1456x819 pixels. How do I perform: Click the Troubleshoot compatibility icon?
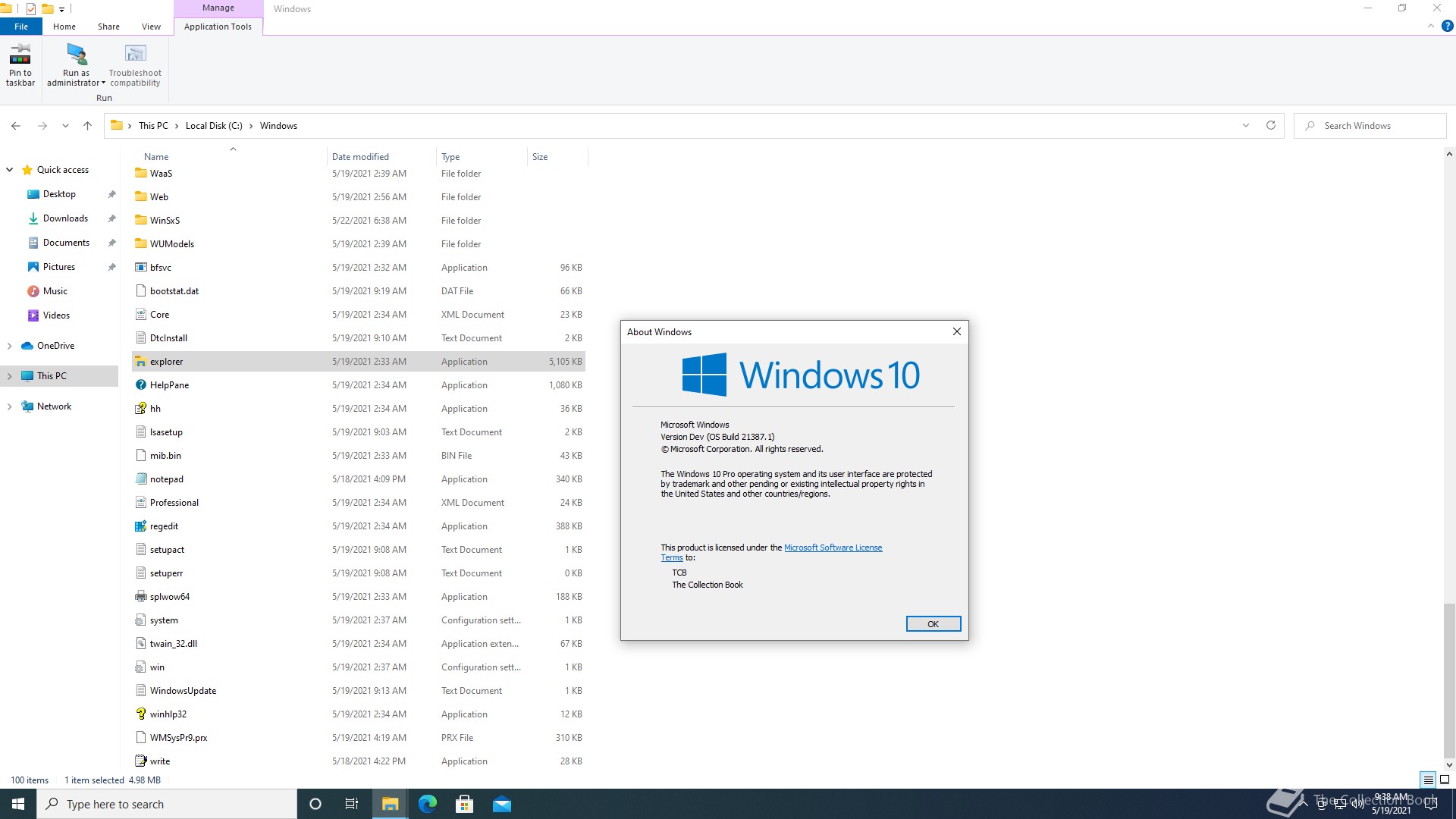[135, 55]
